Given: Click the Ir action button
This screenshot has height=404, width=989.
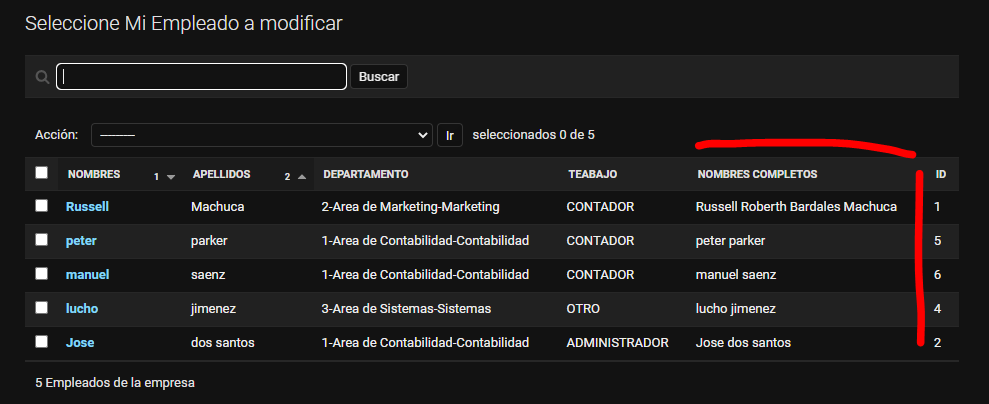Looking at the screenshot, I should pyautogui.click(x=450, y=135).
